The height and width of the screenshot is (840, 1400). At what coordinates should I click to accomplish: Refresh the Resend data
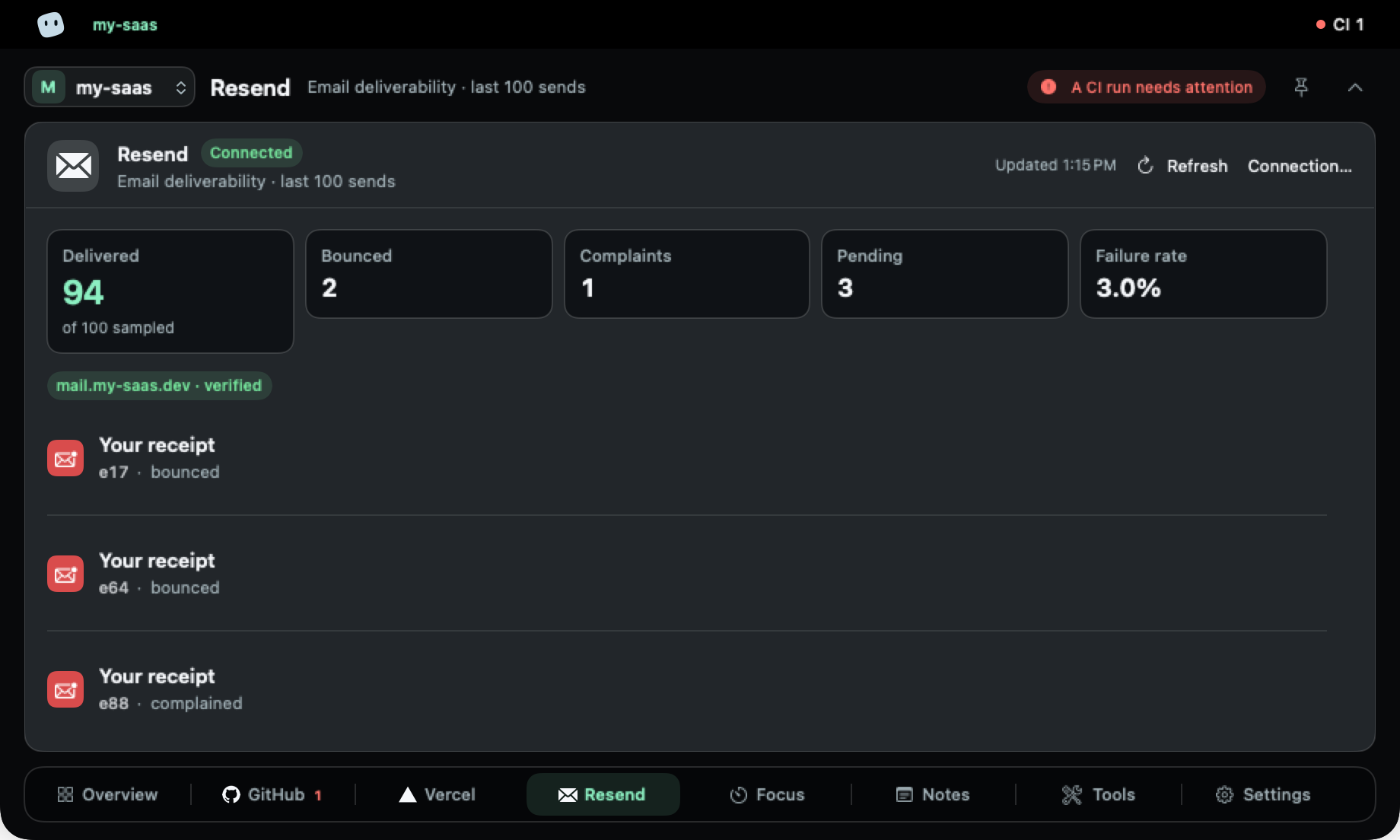[1182, 165]
